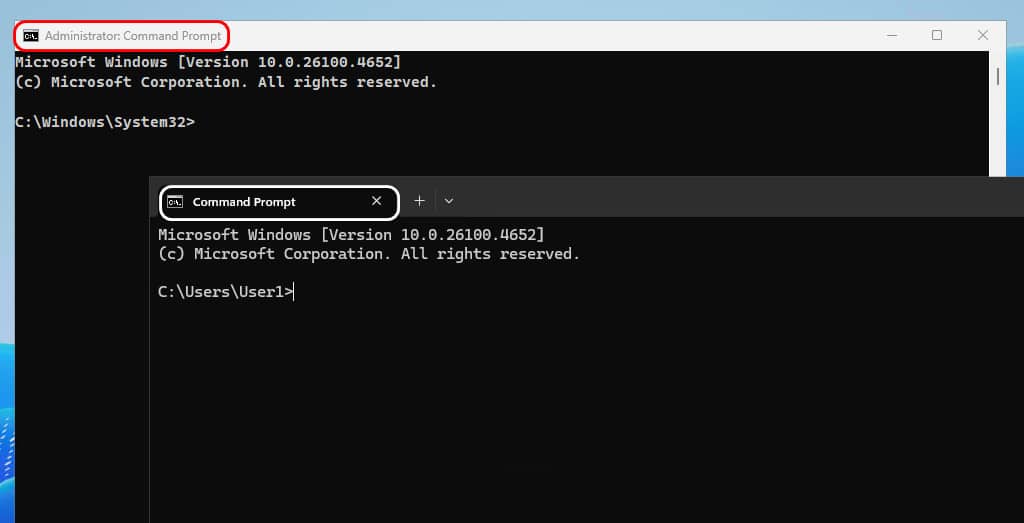Click the C:\Users\User1> prompt in Terminal

pyautogui.click(x=226, y=292)
